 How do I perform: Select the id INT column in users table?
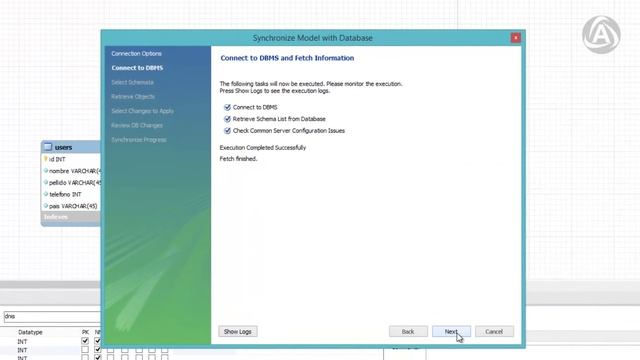click(x=57, y=160)
